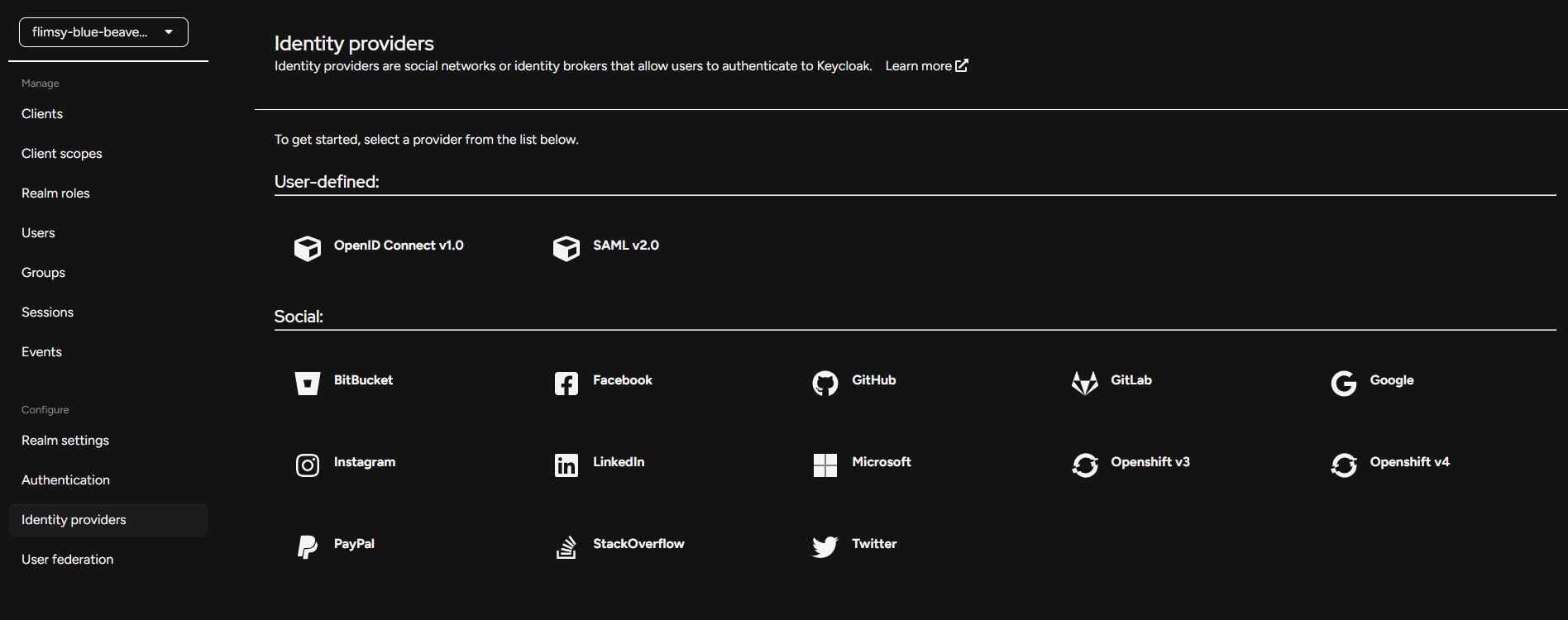Click the Openshift v4 logo icon
Viewport: 1568px width, 620px height.
pyautogui.click(x=1344, y=465)
